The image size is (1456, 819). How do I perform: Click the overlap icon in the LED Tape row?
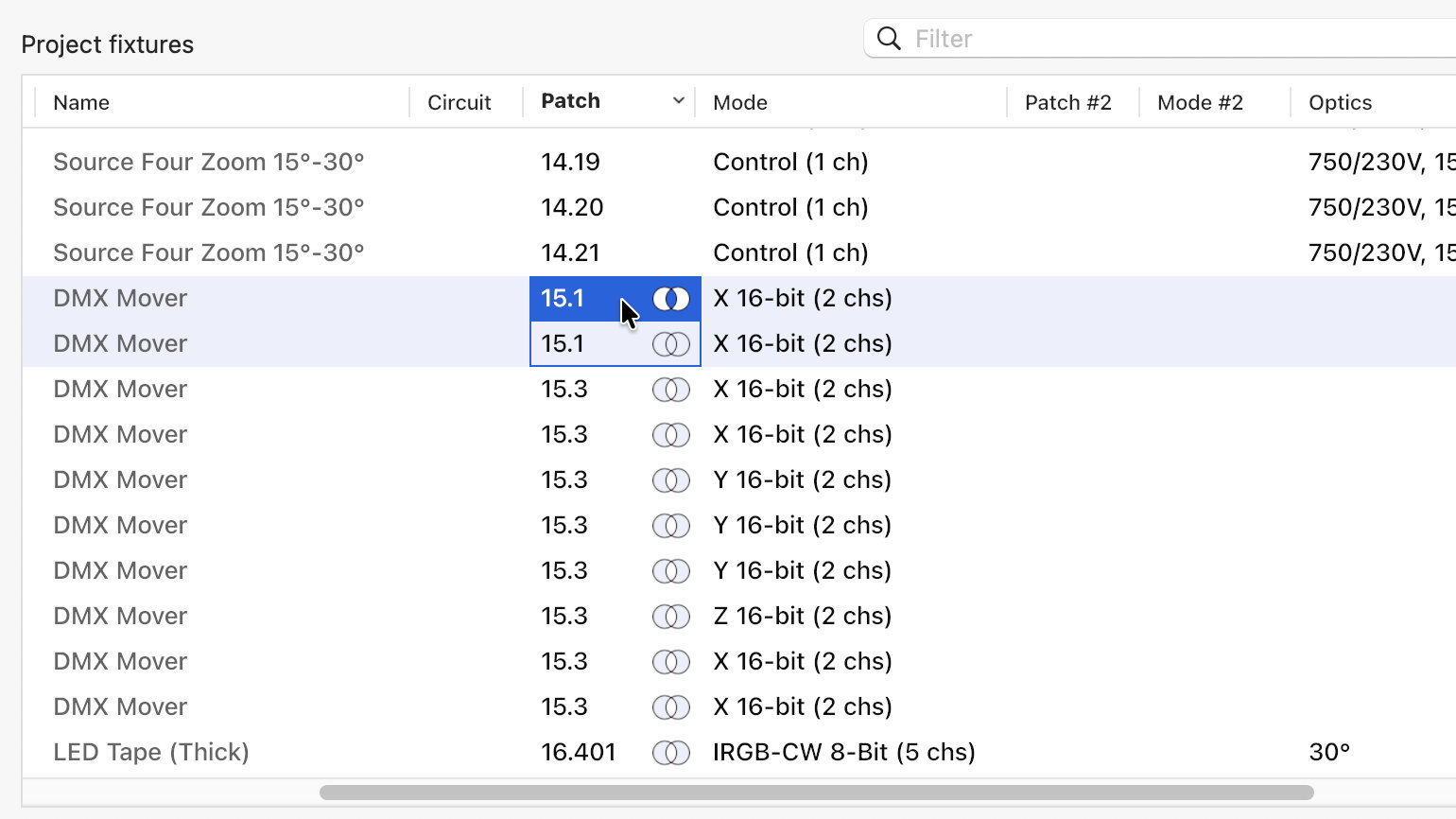point(671,753)
